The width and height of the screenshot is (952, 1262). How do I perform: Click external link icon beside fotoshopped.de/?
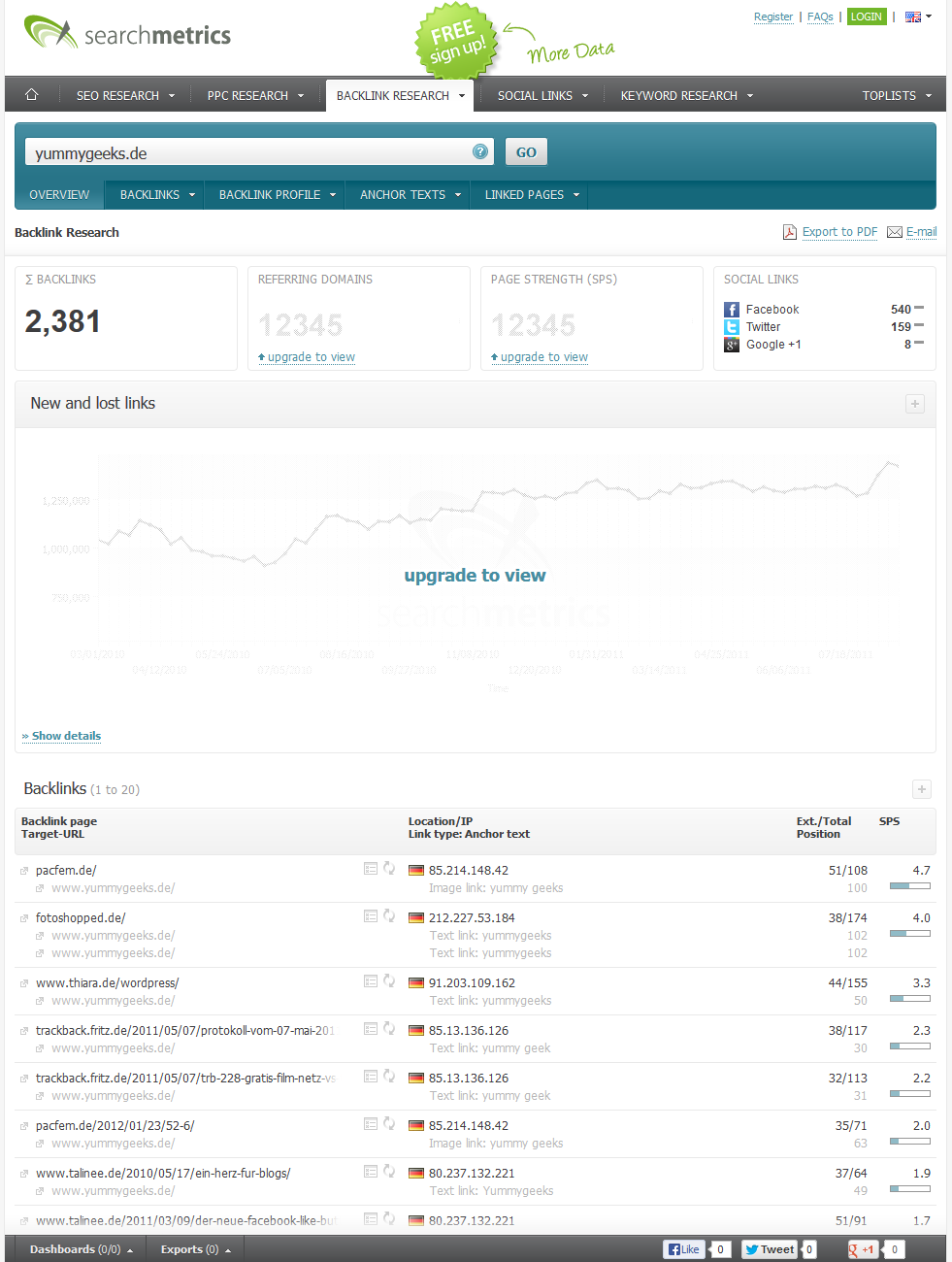pyautogui.click(x=24, y=918)
